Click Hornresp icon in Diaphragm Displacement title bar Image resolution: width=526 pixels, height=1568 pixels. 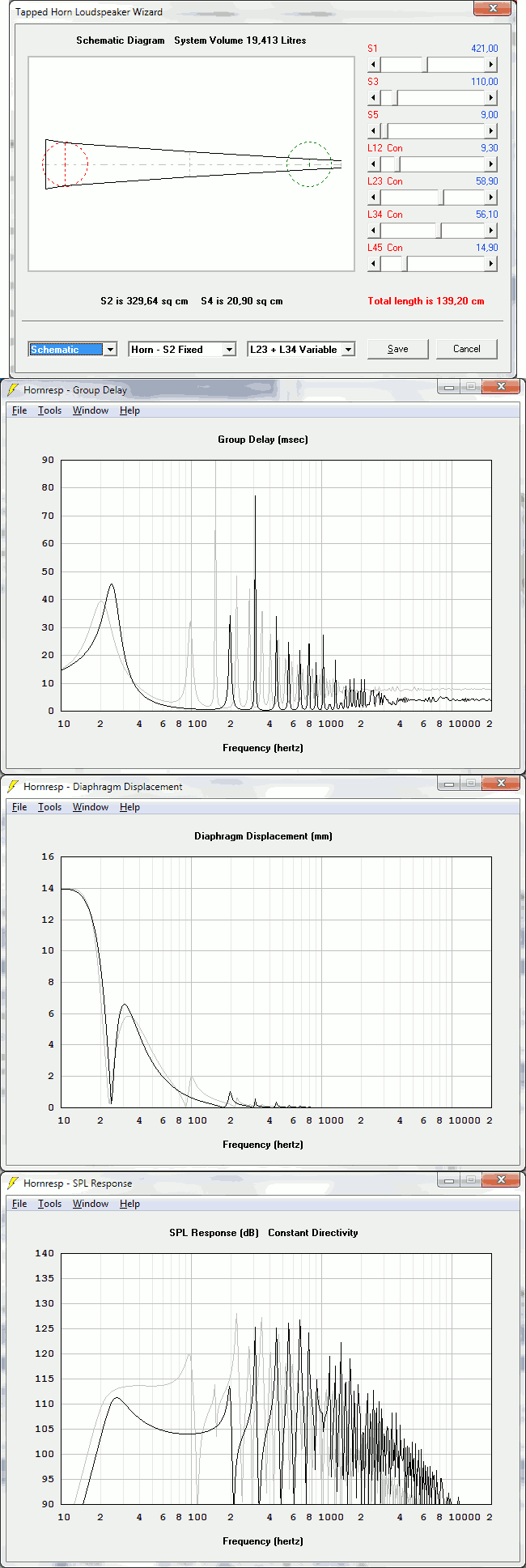coord(13,786)
